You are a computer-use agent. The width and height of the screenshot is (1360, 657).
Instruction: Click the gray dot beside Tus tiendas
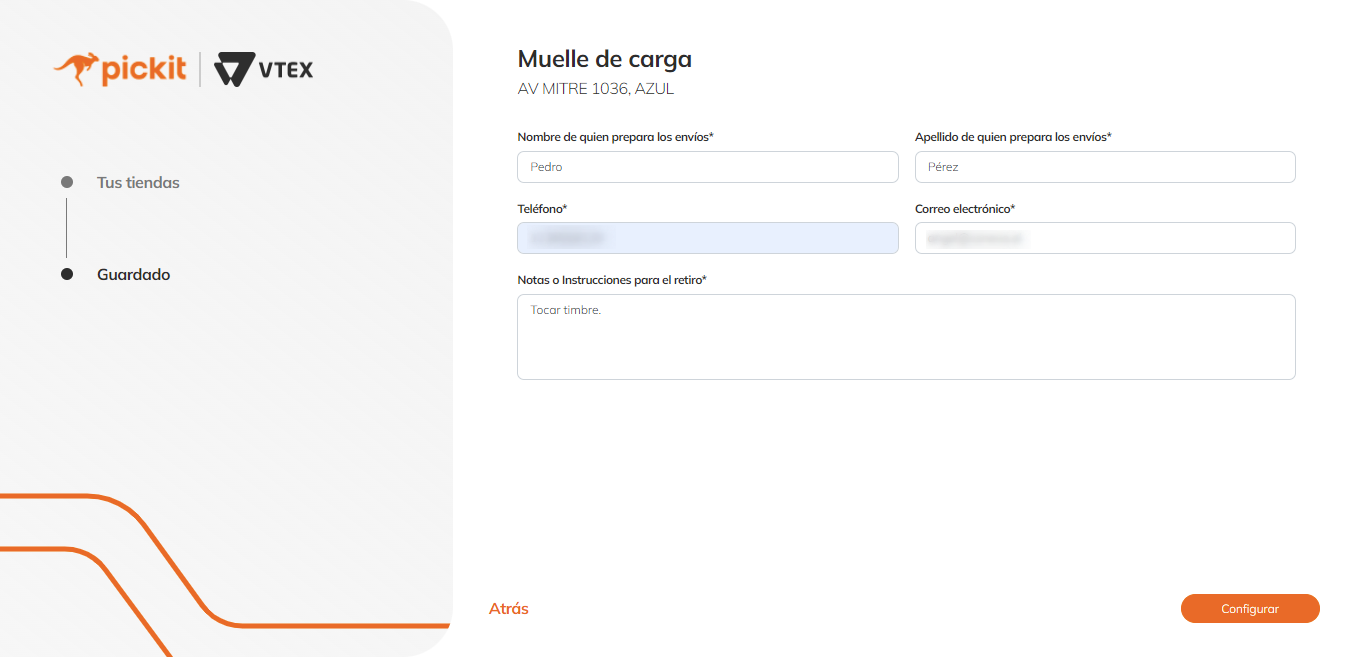(x=67, y=182)
